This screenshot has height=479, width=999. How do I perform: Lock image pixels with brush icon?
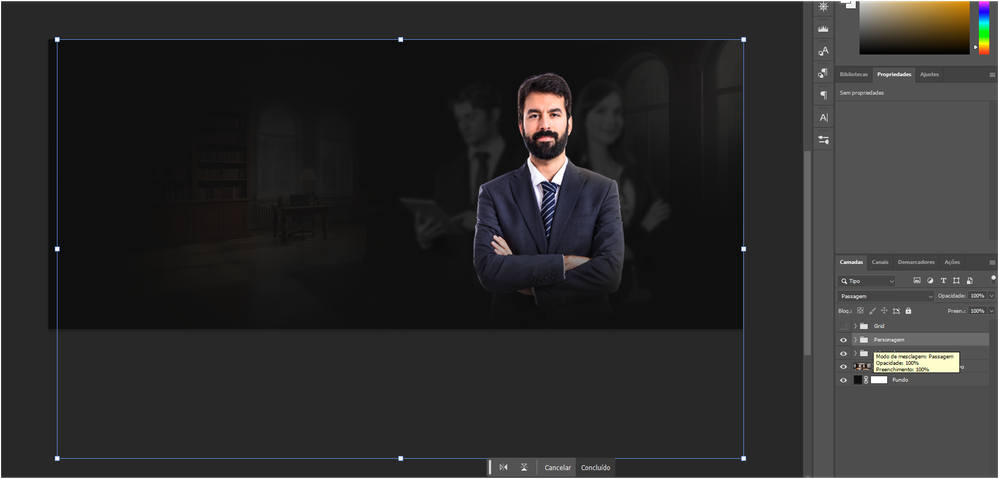tap(872, 311)
